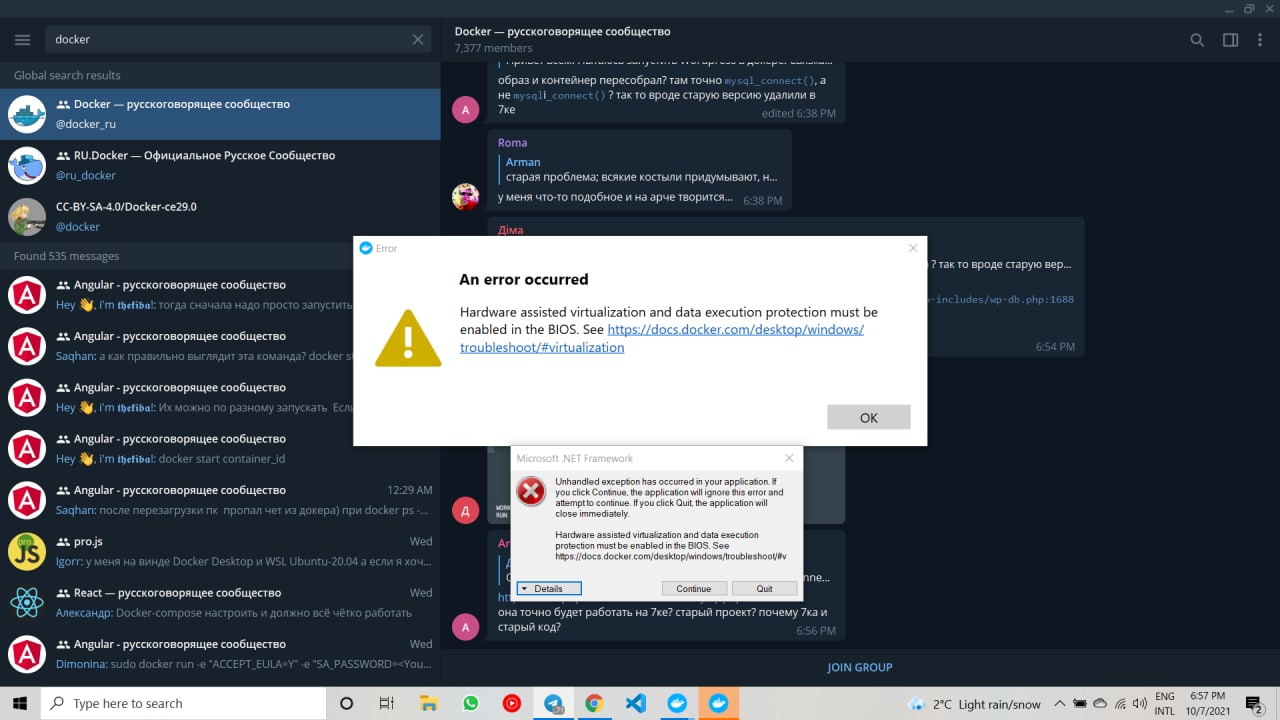Open Visual Studio Code from taskbar
This screenshot has height=720, width=1280.
click(x=635, y=703)
